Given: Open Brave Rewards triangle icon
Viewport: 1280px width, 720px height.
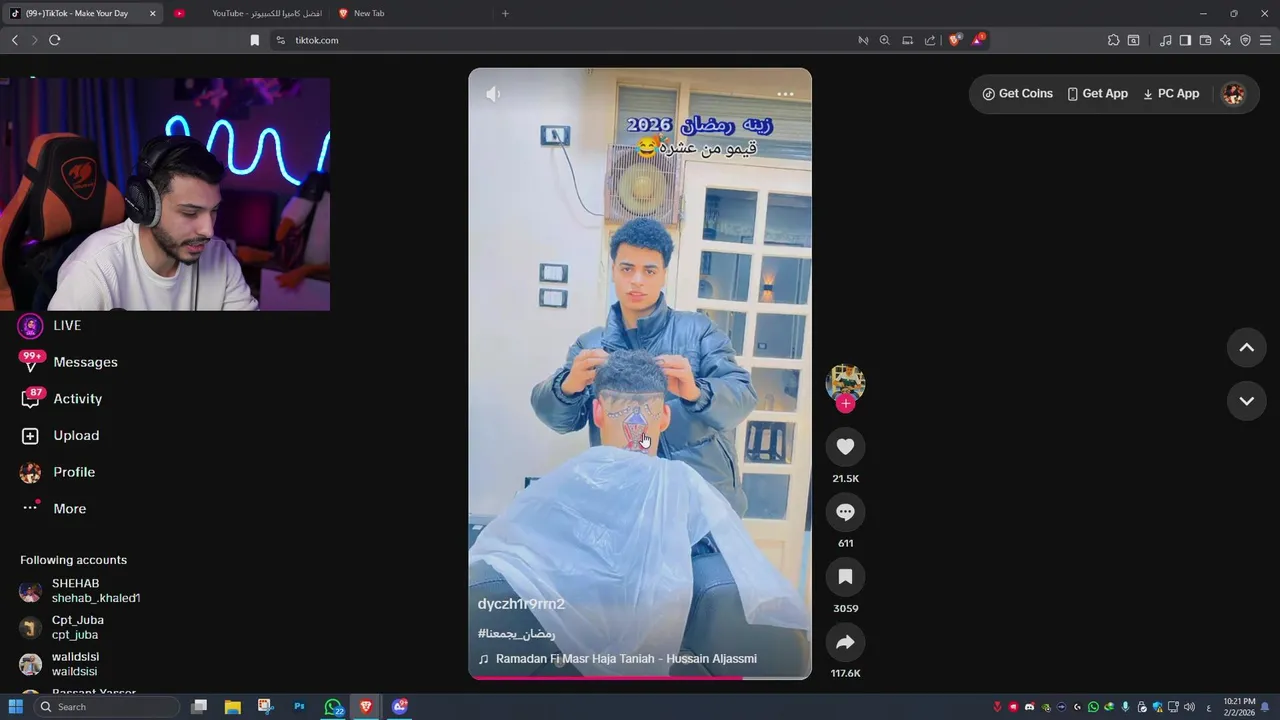Looking at the screenshot, I should (978, 40).
